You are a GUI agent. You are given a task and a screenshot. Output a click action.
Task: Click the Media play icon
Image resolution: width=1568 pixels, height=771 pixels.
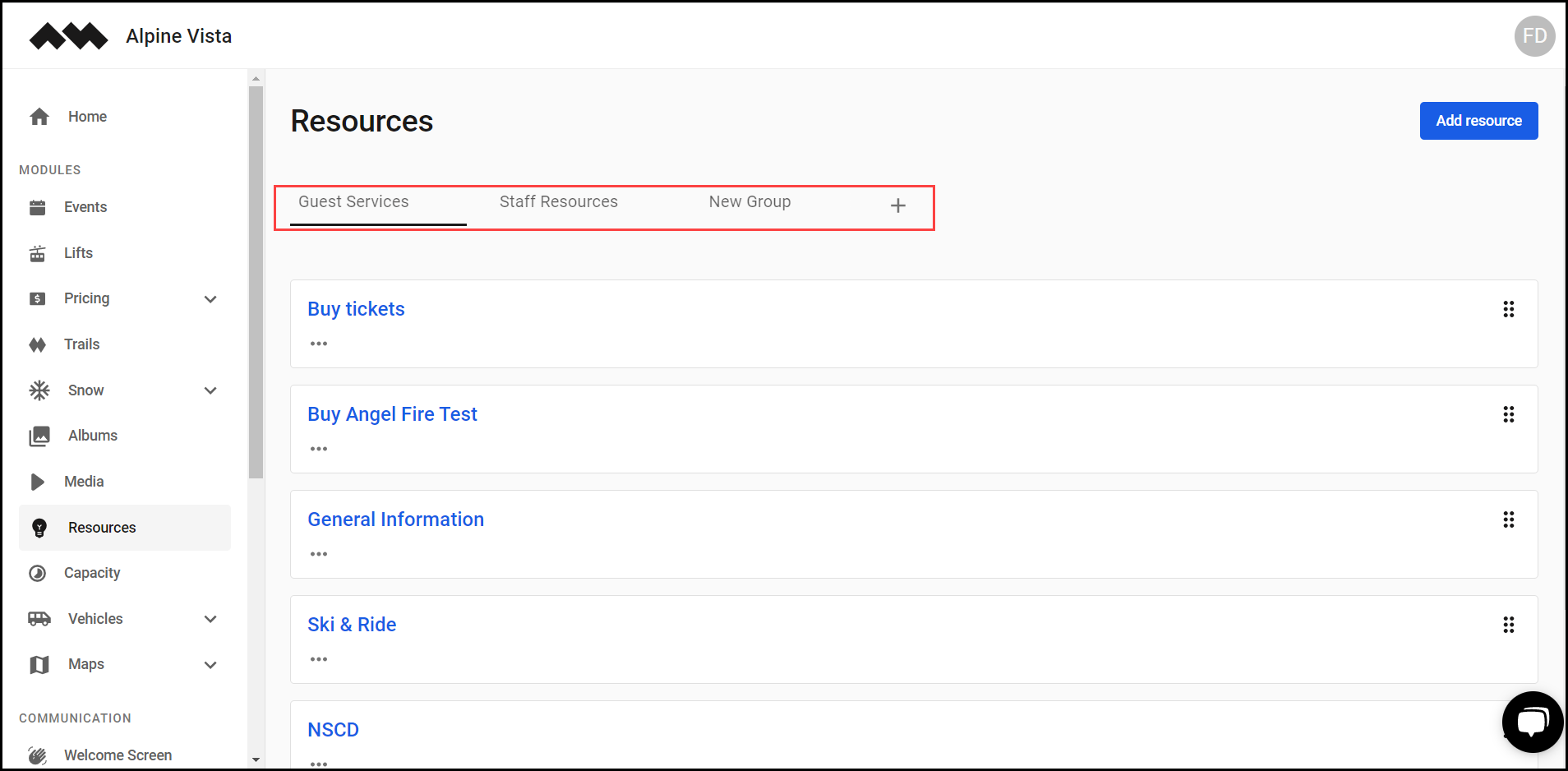click(x=38, y=481)
